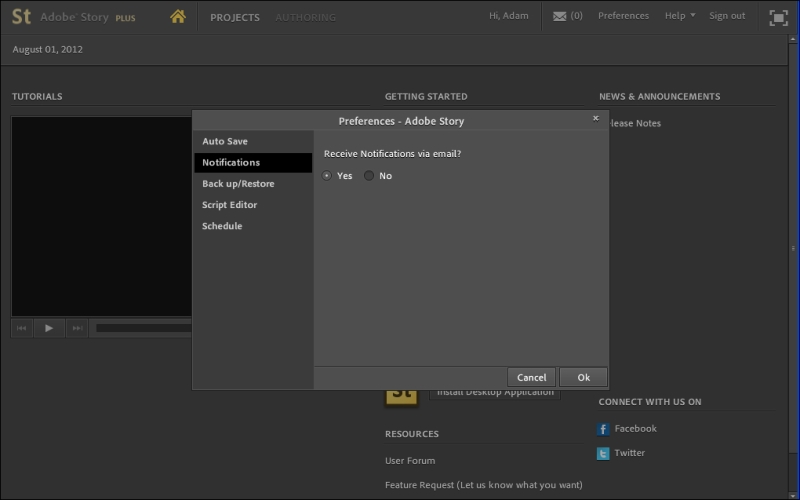This screenshot has height=500, width=800.
Task: Click the "Hi, Adam" greeting
Action: tap(509, 16)
